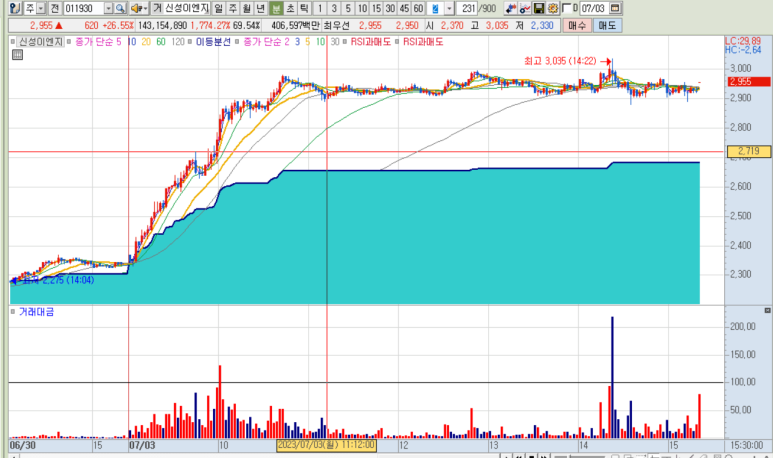Click the yellow crosshair price tag 2,719

[x=749, y=151]
